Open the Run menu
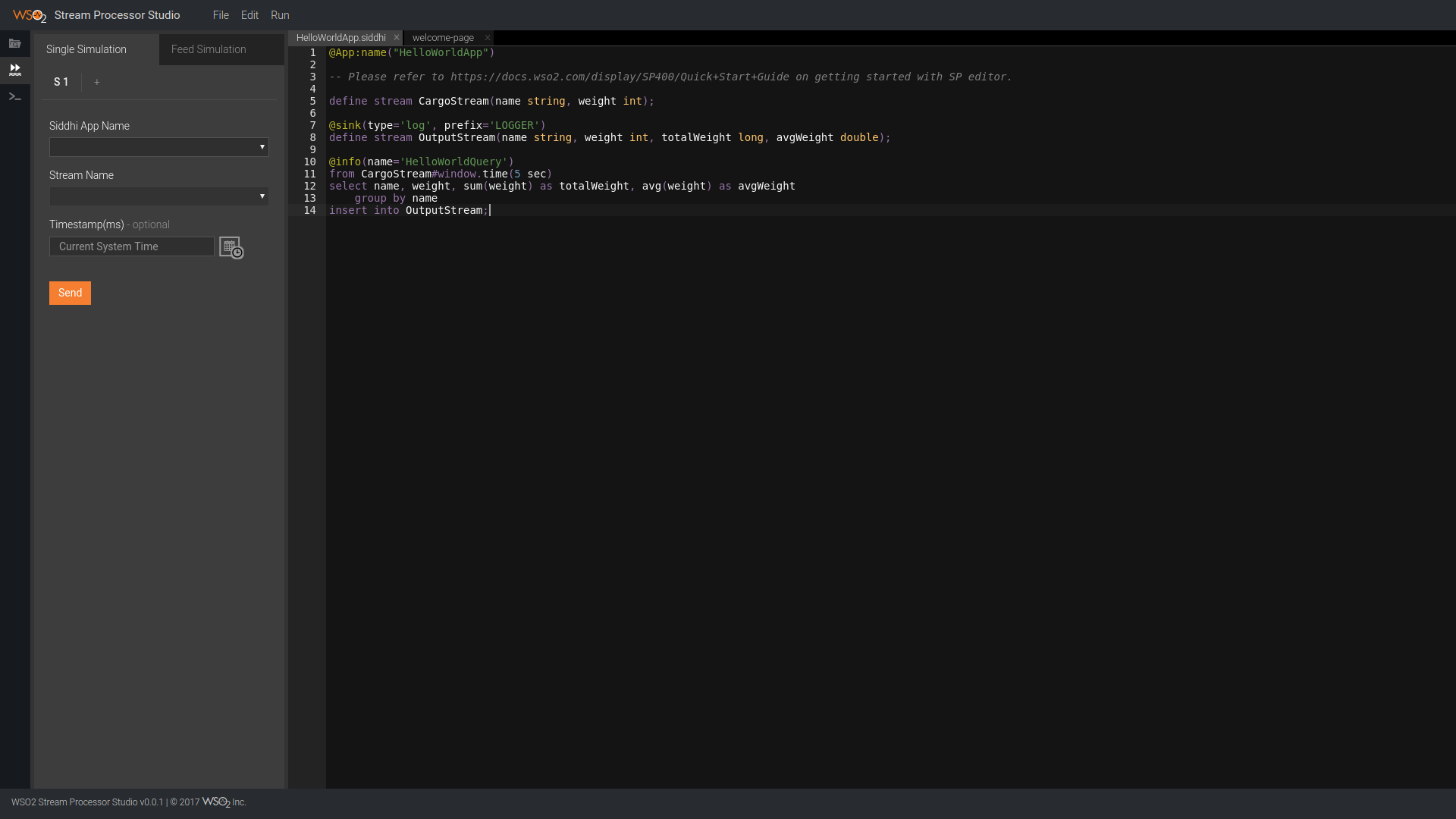Screen dimensions: 1456x819 [280, 15]
